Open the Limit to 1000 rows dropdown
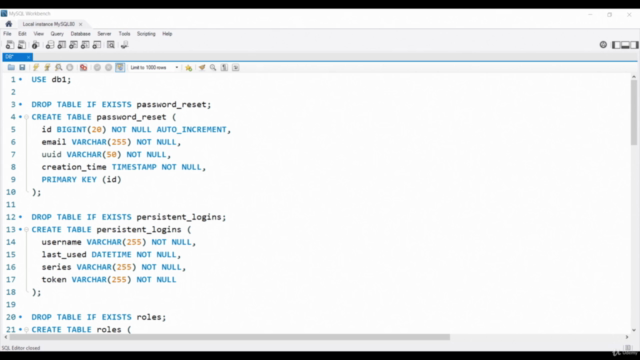 click(154, 67)
